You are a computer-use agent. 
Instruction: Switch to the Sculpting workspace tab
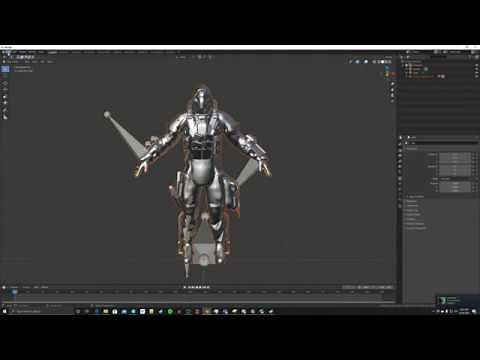[76, 52]
